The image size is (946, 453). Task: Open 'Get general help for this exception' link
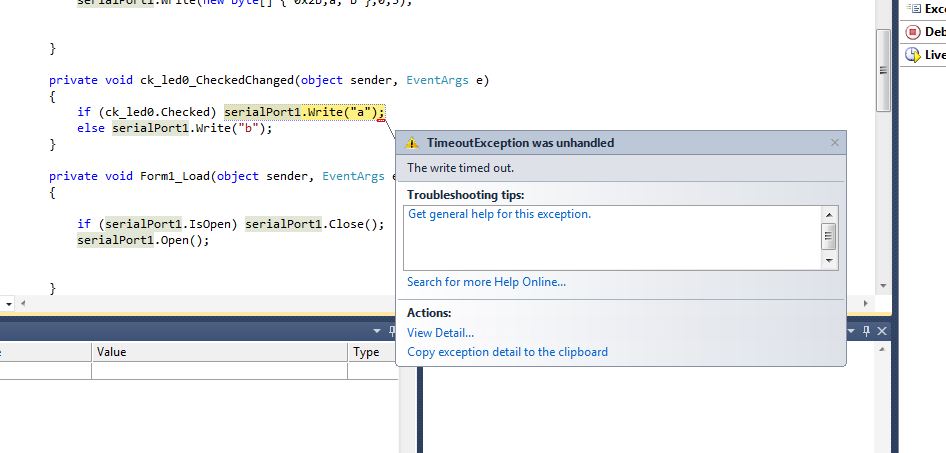500,214
